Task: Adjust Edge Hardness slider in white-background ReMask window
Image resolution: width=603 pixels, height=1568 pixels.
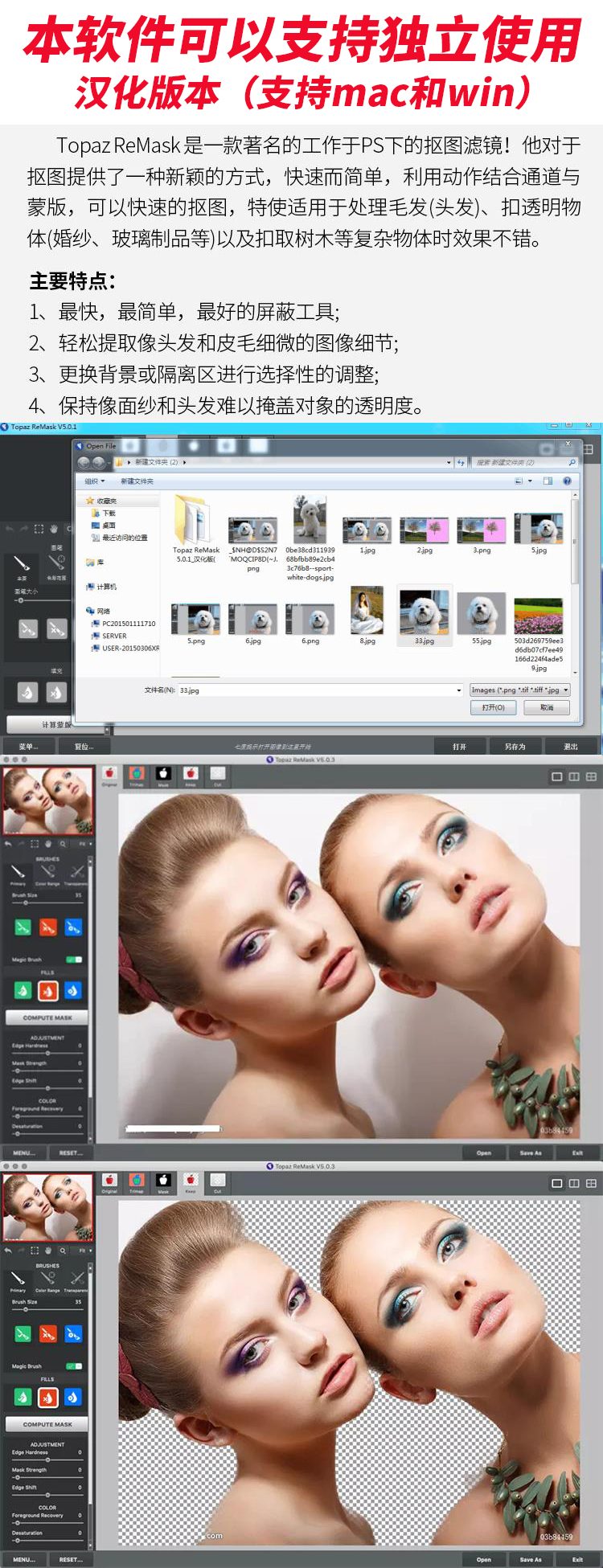Action: (x=47, y=1053)
